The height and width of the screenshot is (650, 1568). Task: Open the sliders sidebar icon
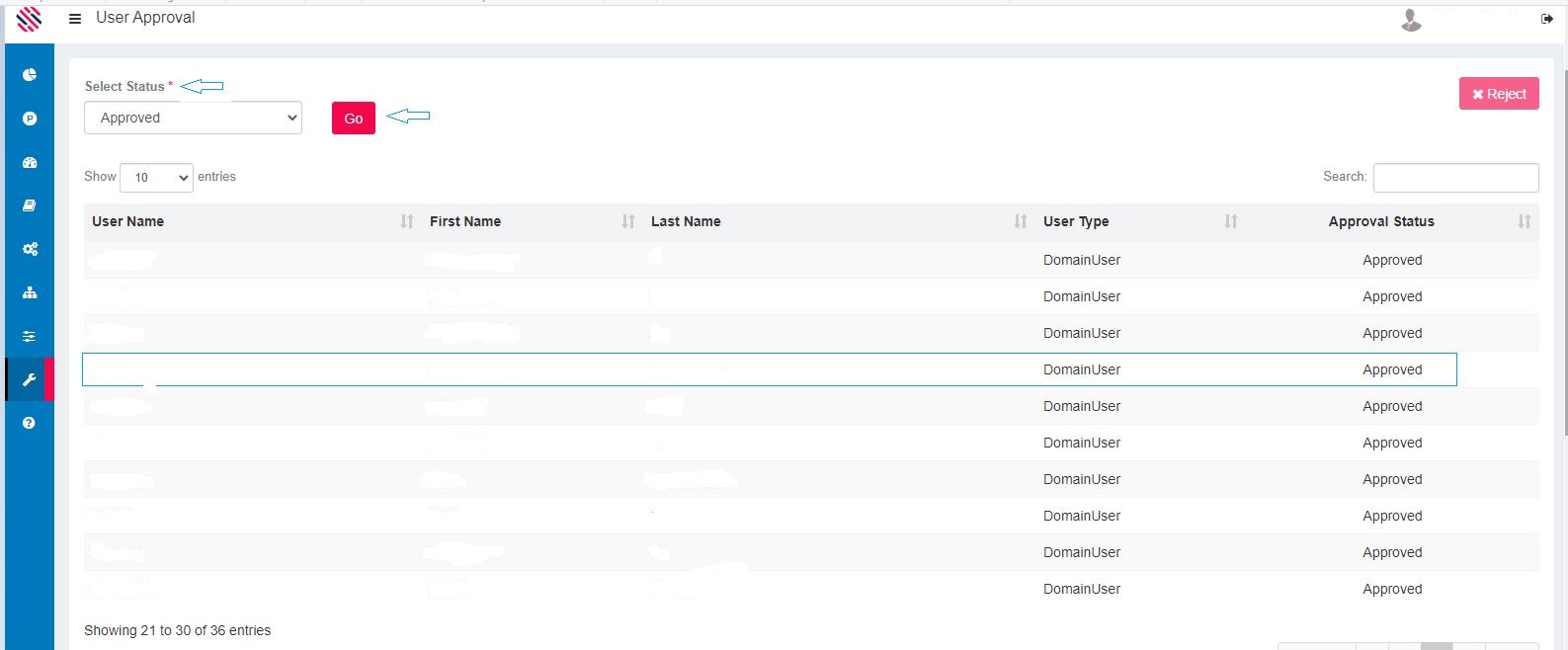tap(30, 336)
